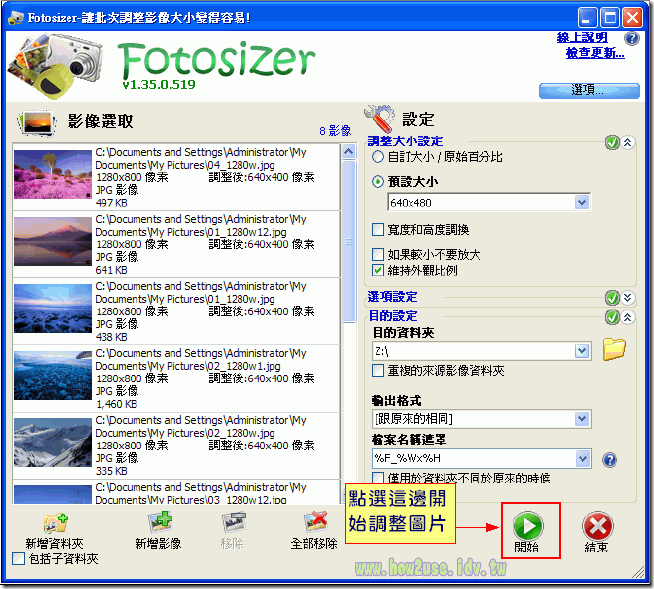Click green check beside 目的設定
This screenshot has width=654, height=589.
pyautogui.click(x=612, y=317)
